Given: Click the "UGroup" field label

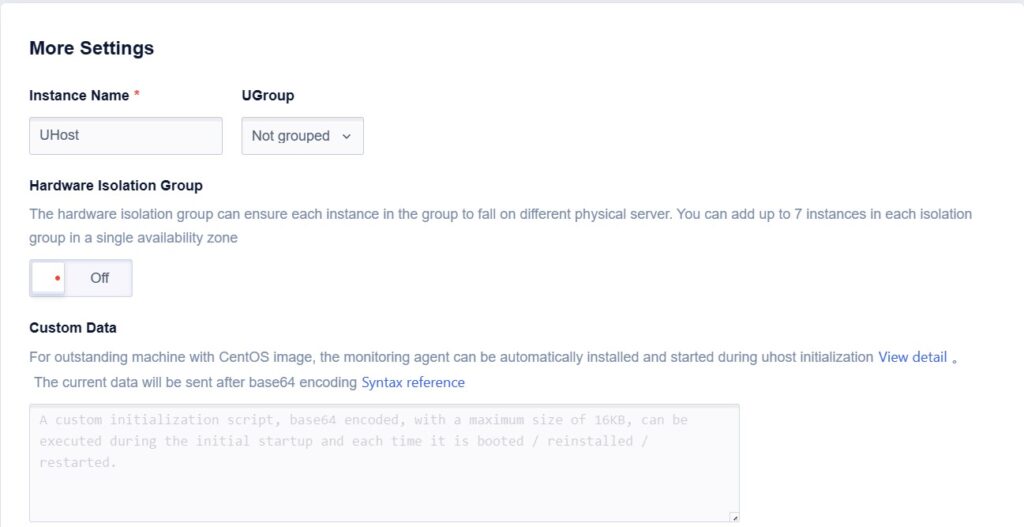Looking at the screenshot, I should pos(268,96).
